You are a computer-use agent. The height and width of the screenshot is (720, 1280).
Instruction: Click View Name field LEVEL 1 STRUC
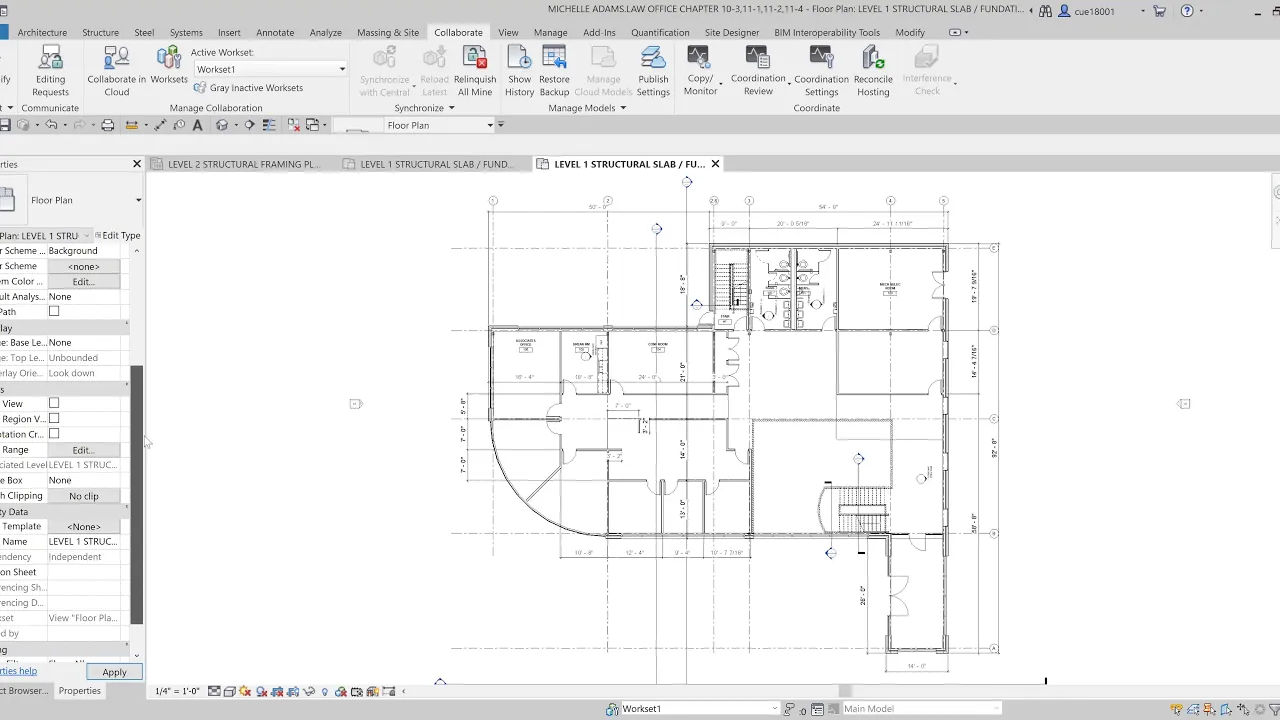pos(84,542)
